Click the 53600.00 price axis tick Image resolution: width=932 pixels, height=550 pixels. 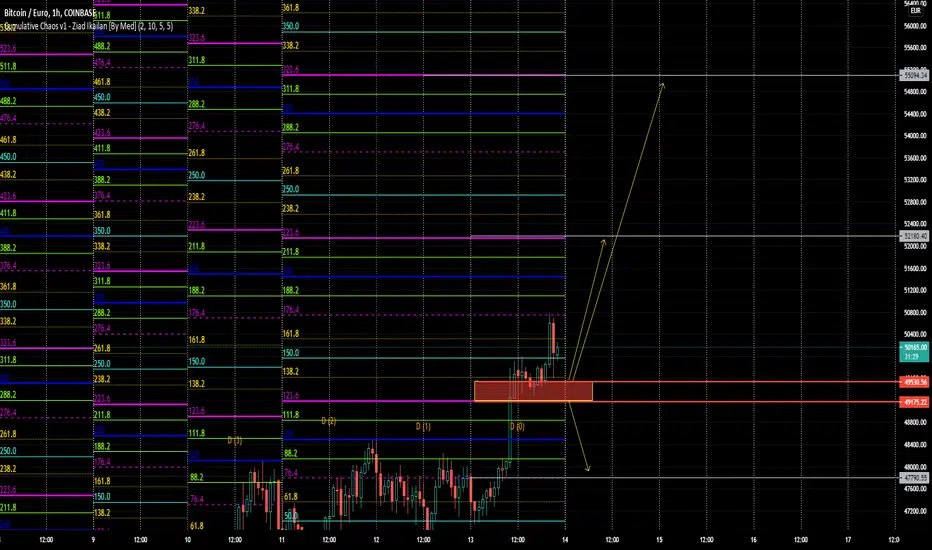(915, 158)
